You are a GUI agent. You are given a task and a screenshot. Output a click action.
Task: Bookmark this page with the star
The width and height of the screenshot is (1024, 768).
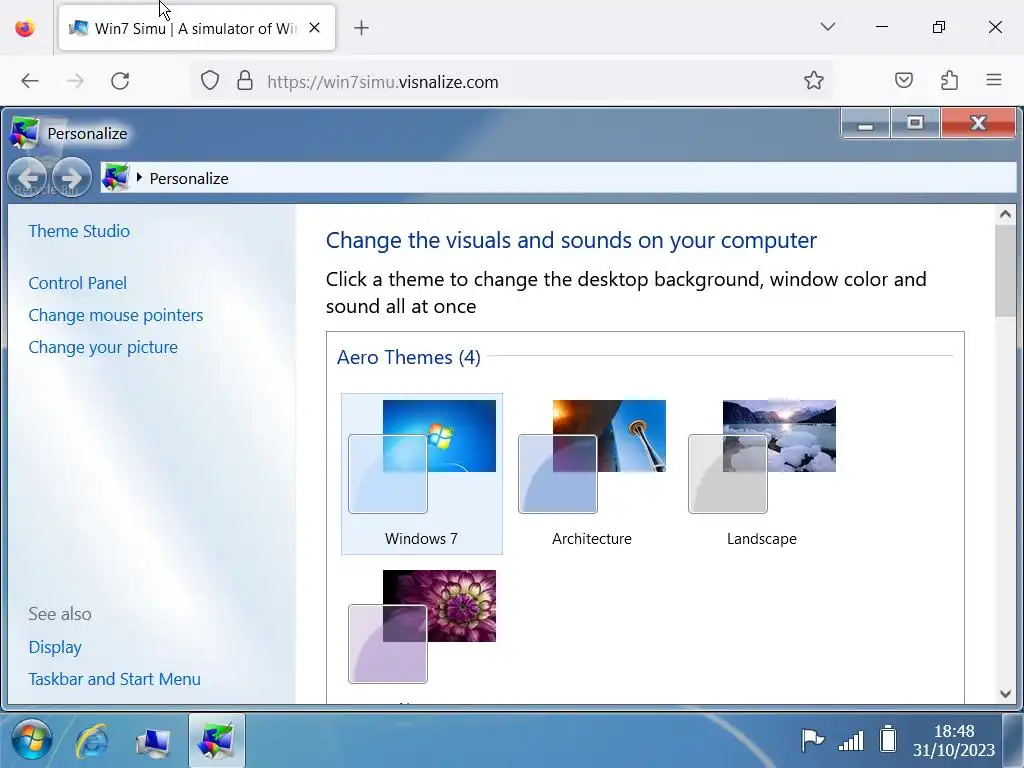[x=814, y=80]
